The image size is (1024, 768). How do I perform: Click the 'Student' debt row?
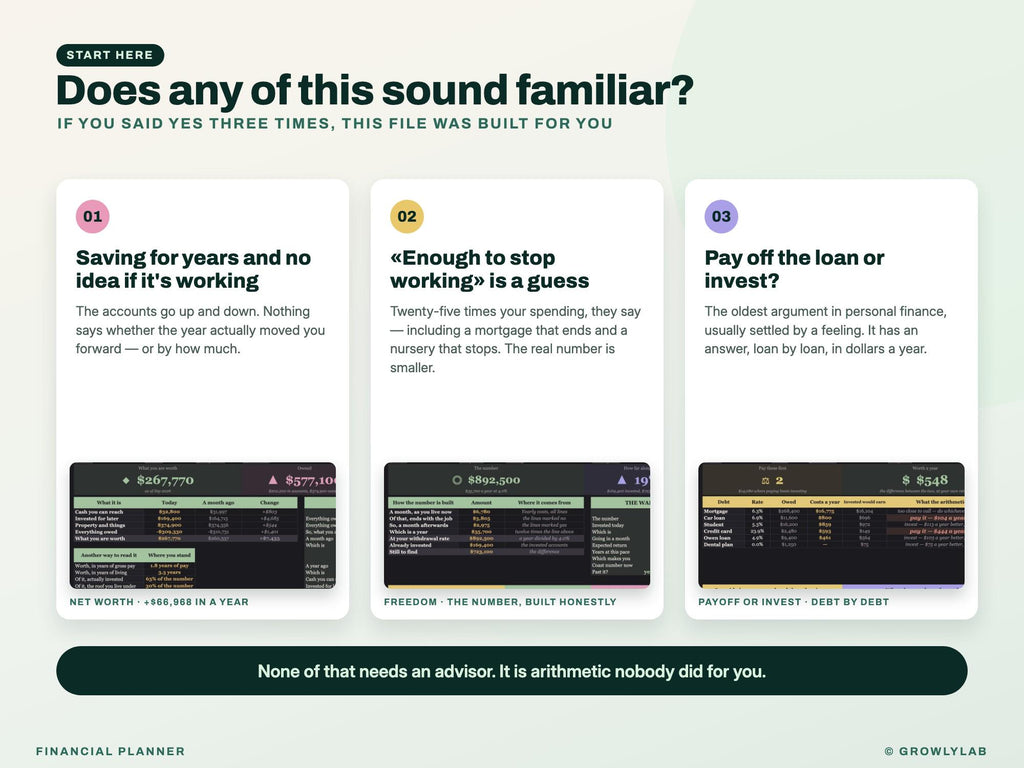[831, 524]
